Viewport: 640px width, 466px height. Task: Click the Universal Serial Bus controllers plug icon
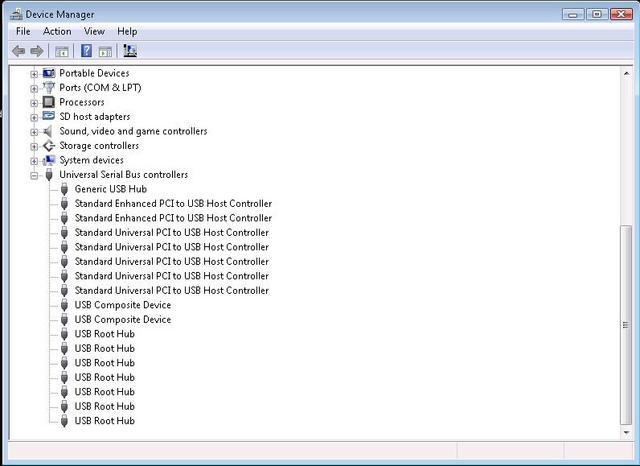coord(49,175)
